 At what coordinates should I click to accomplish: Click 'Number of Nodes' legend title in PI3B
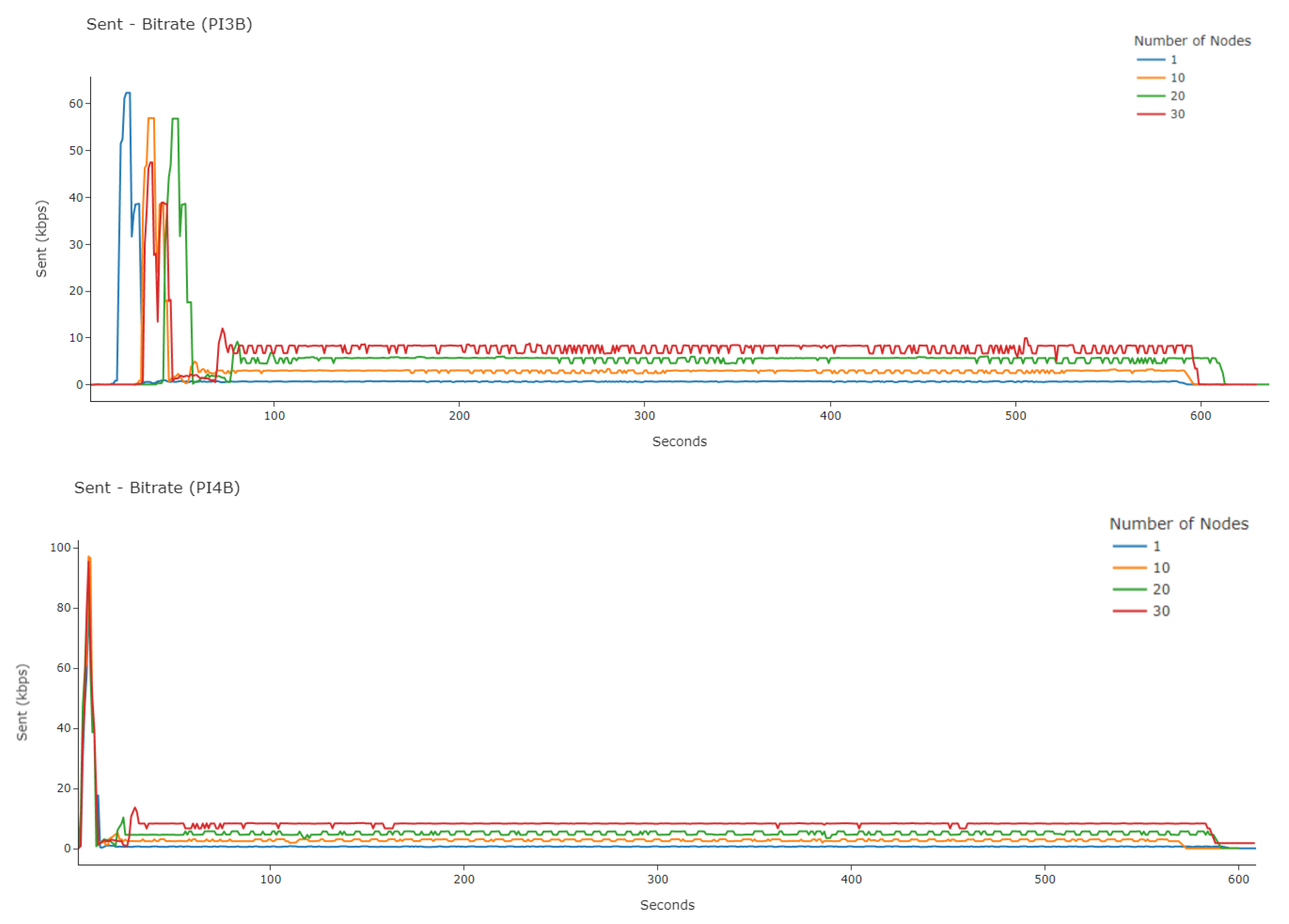click(x=1192, y=41)
